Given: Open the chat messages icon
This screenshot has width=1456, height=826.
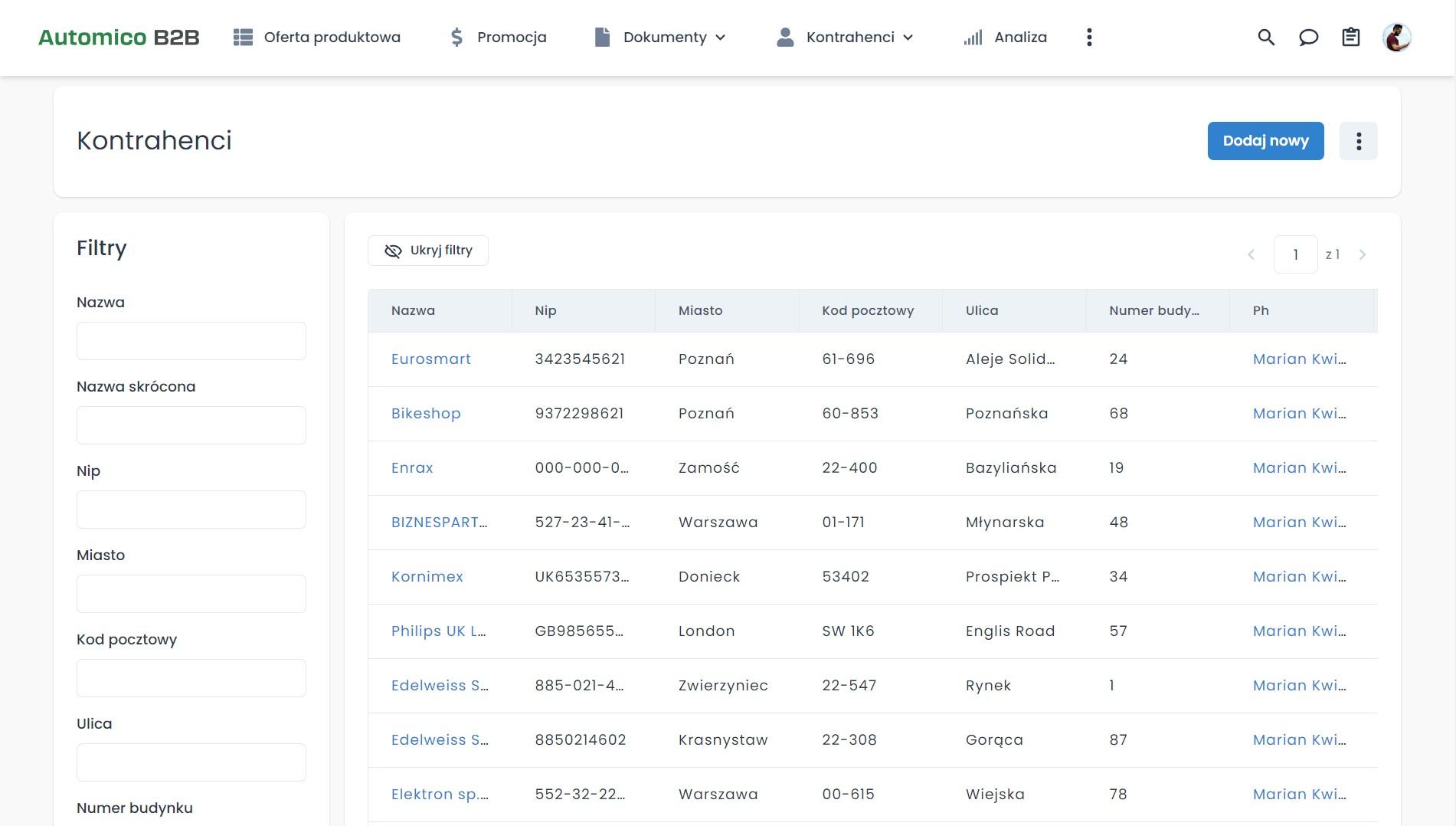Looking at the screenshot, I should [1308, 38].
